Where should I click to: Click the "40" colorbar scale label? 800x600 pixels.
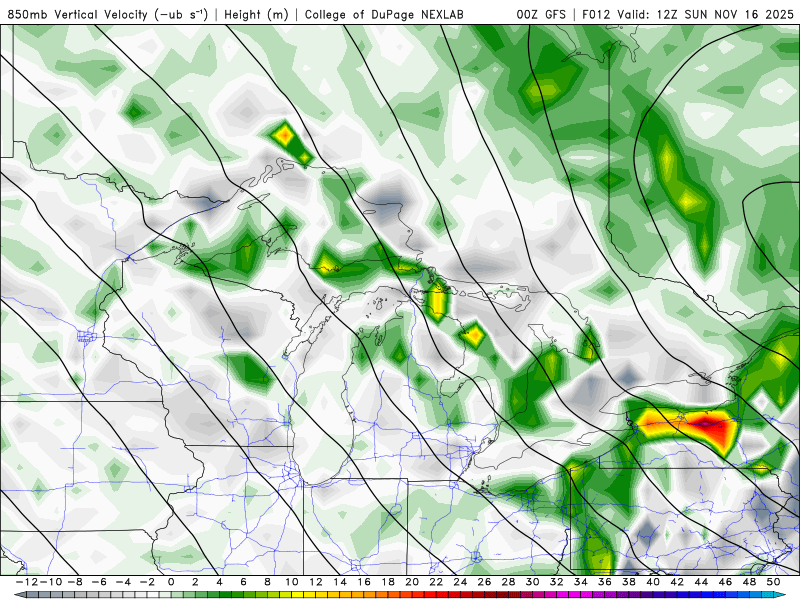click(653, 582)
